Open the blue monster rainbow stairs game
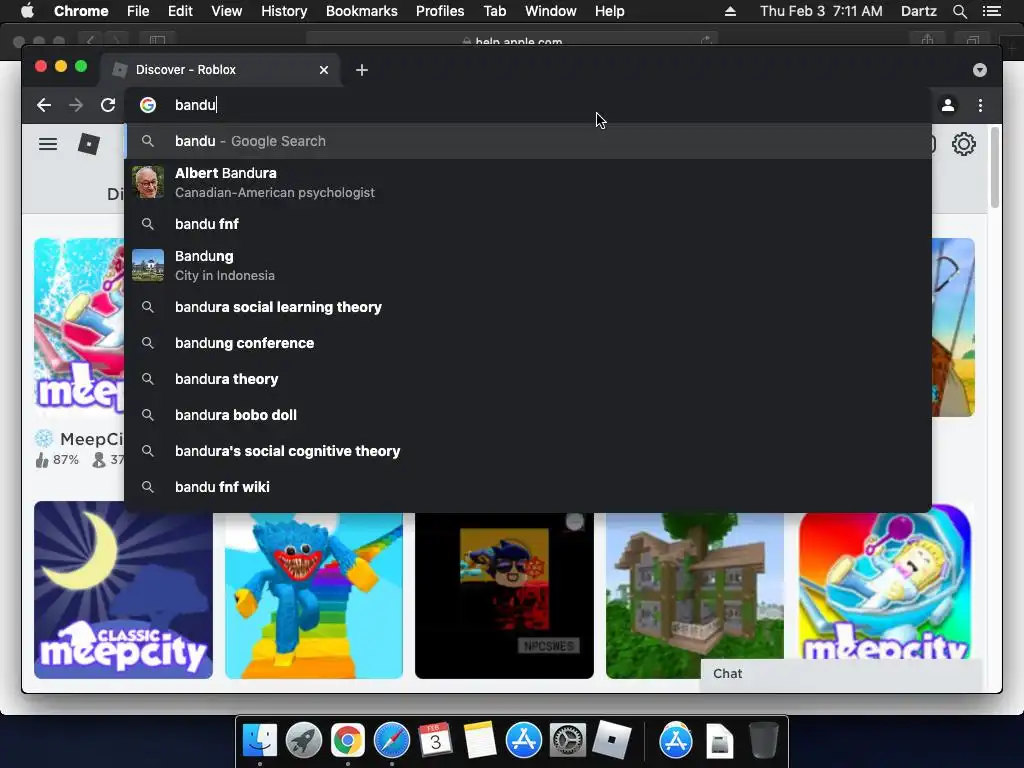 [x=314, y=596]
